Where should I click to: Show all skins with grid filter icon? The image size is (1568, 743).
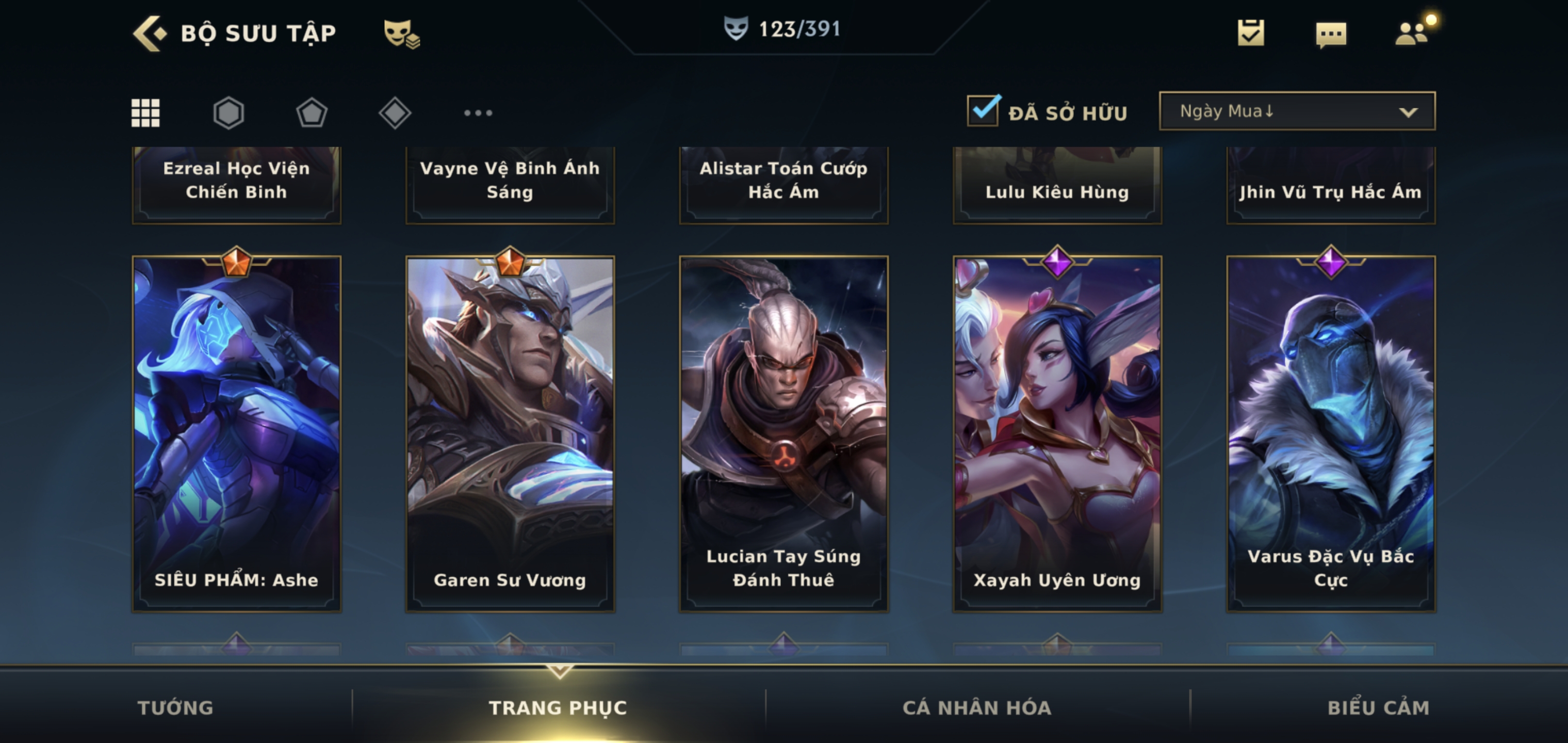pyautogui.click(x=145, y=112)
